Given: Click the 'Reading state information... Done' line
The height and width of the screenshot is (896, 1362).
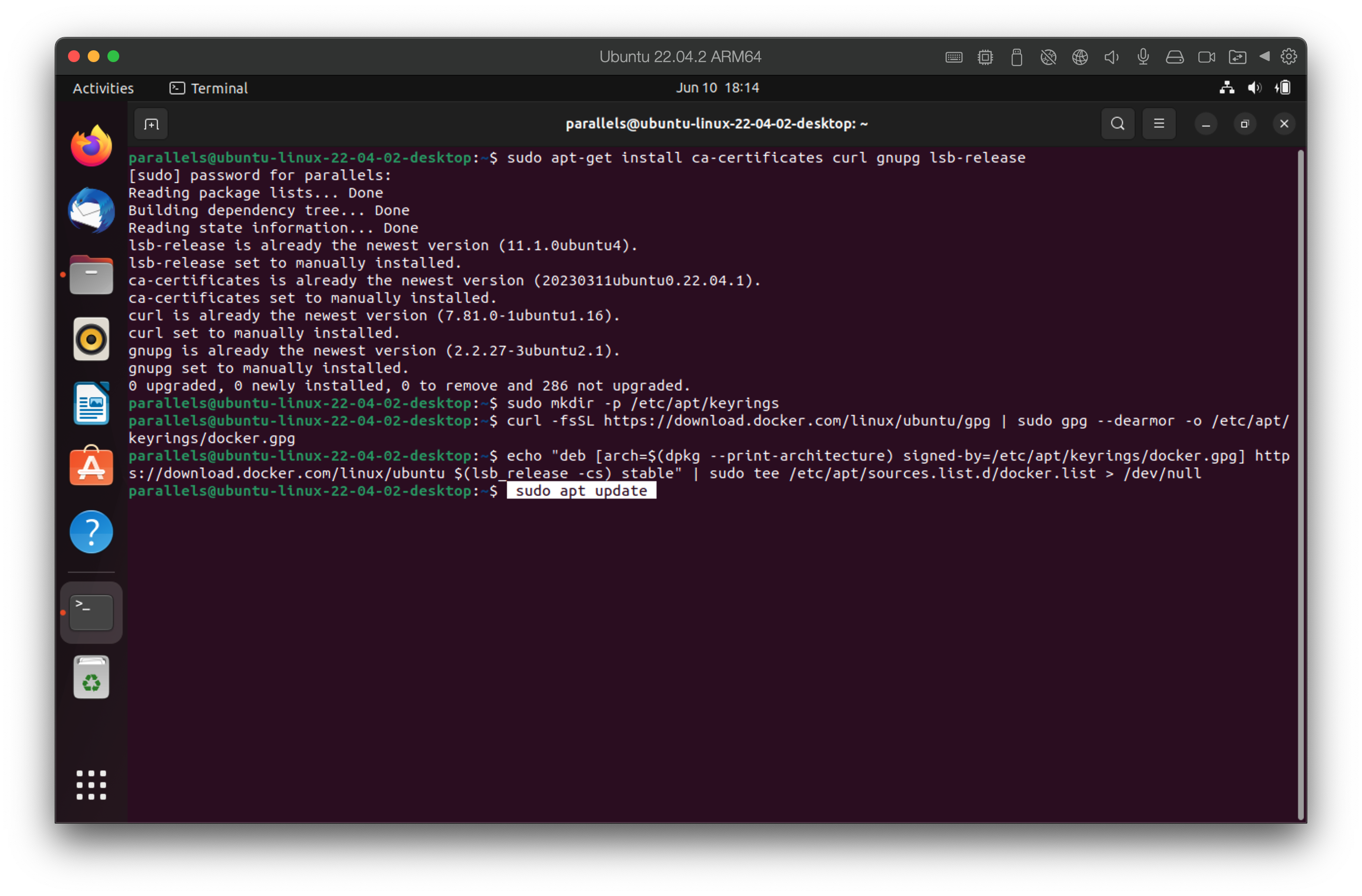Looking at the screenshot, I should [x=273, y=228].
